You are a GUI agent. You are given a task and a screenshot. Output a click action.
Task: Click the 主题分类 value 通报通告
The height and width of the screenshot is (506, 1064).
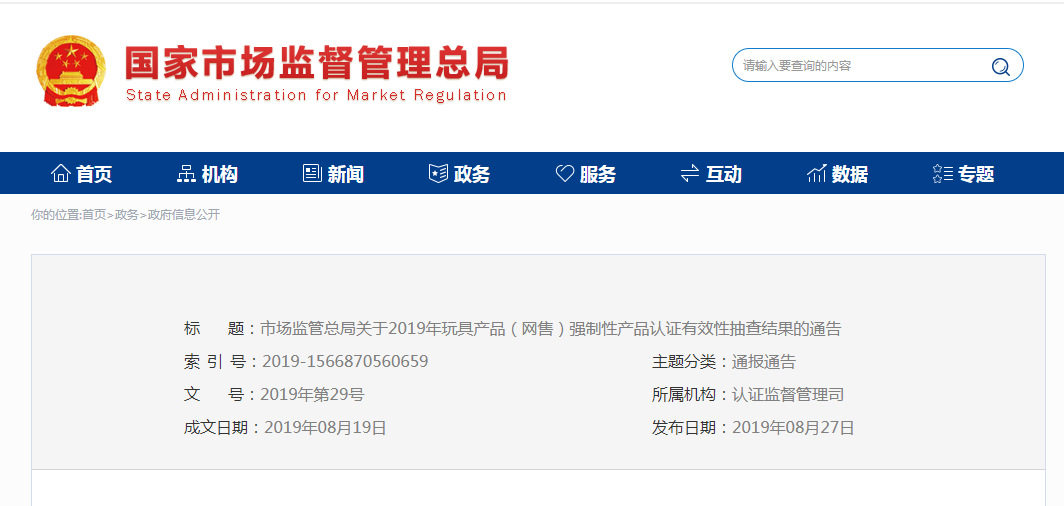763,362
